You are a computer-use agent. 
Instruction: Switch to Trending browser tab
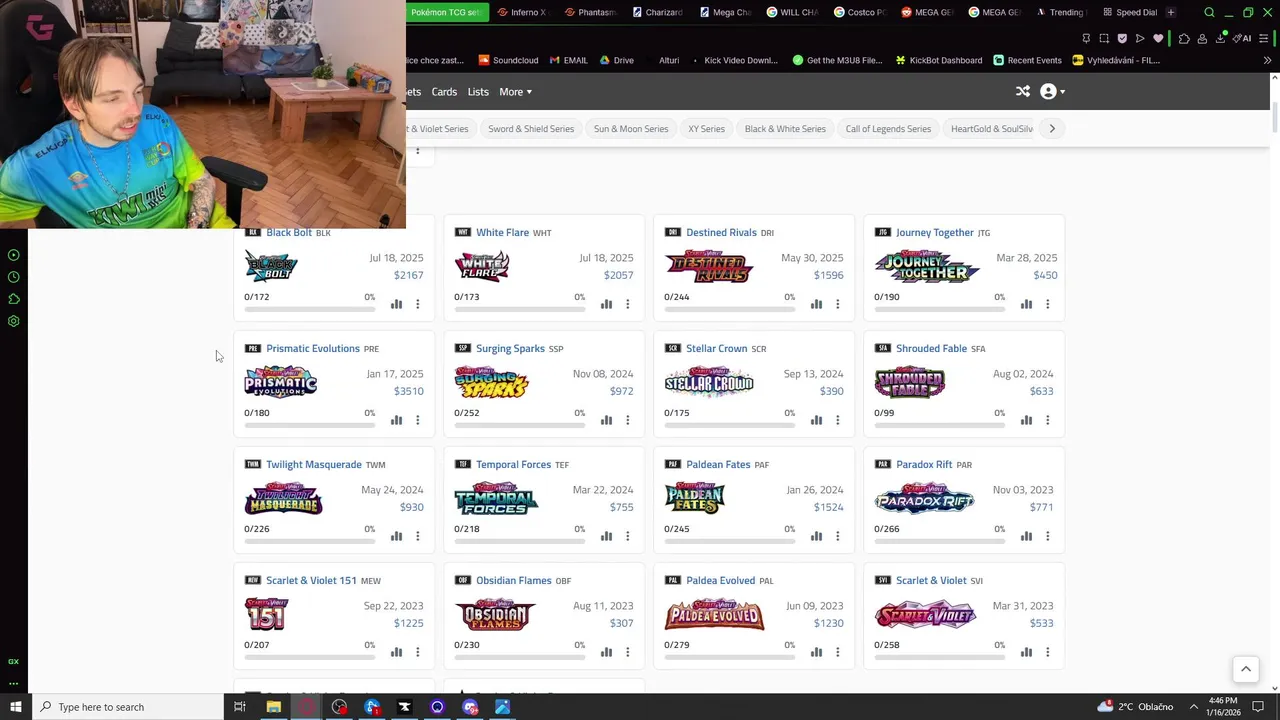[1060, 12]
